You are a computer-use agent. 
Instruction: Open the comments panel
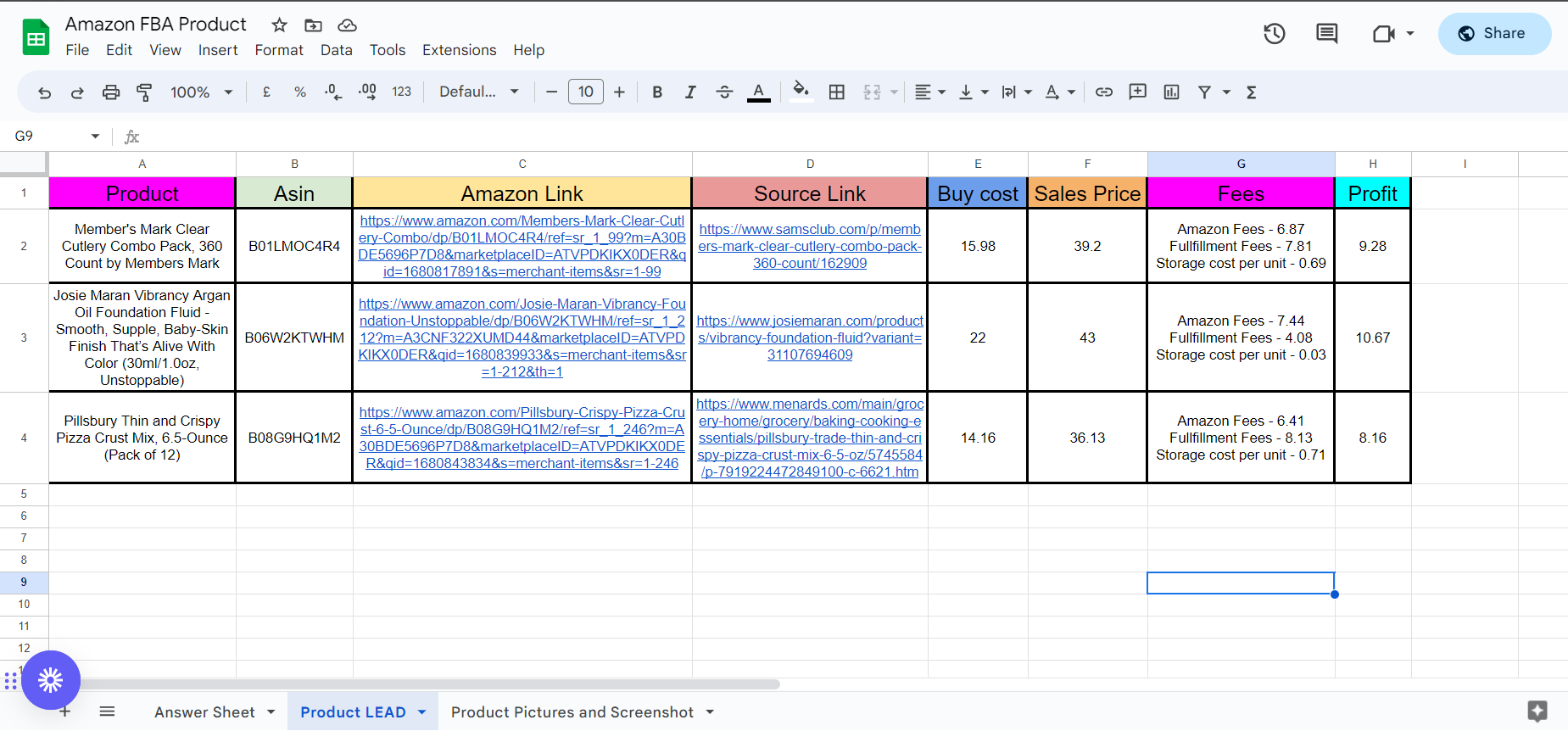coord(1327,34)
